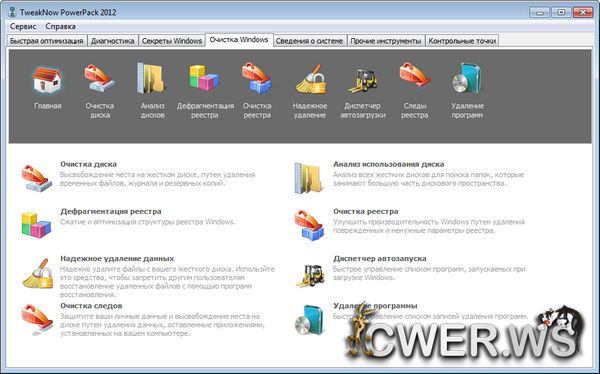The width and height of the screenshot is (600, 374).
Task: Select the Дефрагментация реестра cubes toolbar icon
Action: coord(204,78)
